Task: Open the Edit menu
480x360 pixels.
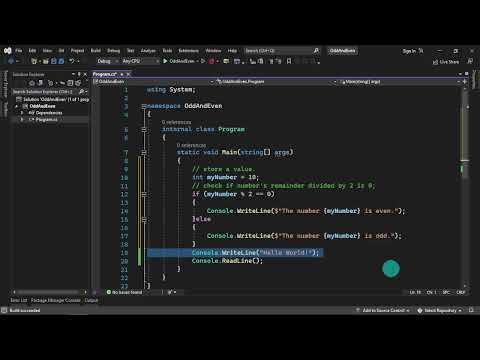Action: [32, 51]
